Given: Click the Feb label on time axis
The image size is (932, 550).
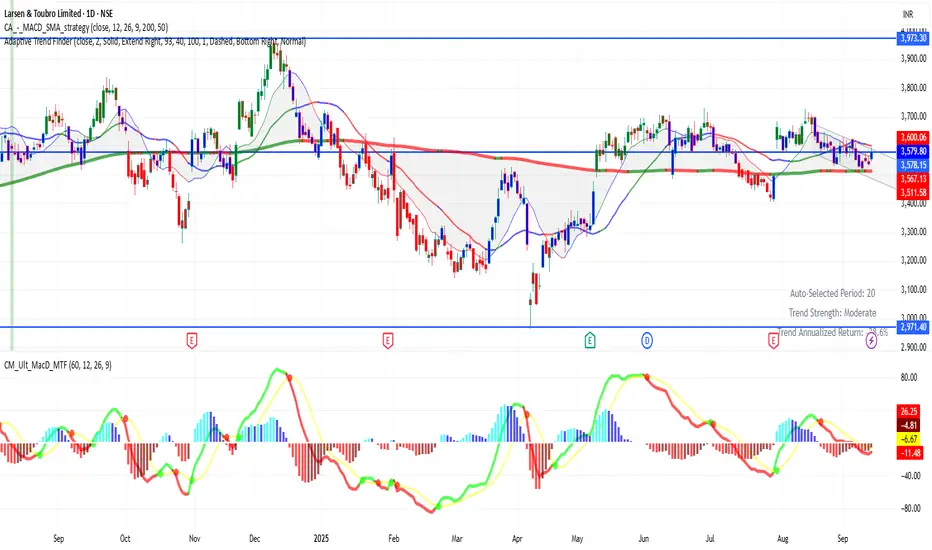Looking at the screenshot, I should click(393, 539).
